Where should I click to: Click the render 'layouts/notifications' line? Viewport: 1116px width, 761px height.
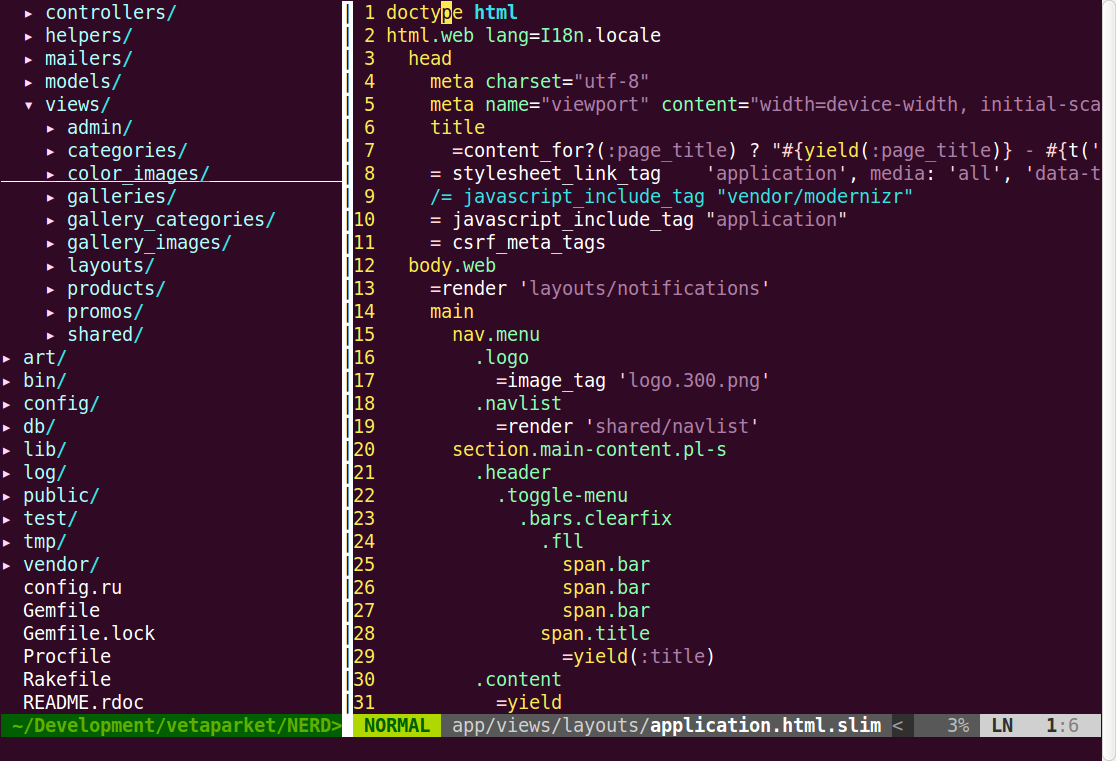pos(599,288)
